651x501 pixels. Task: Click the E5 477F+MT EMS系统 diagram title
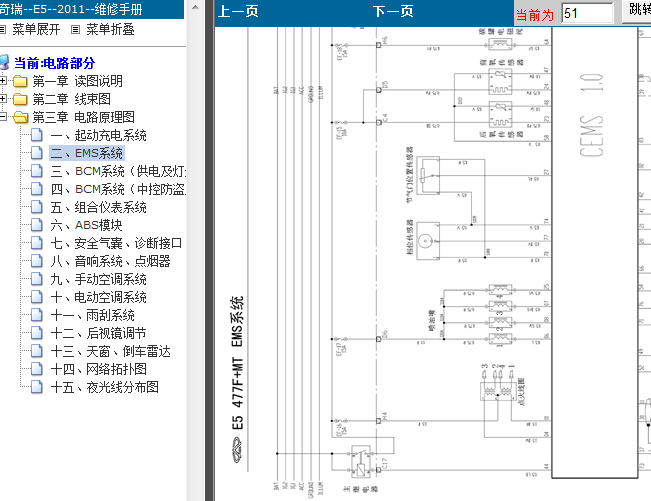coord(237,363)
